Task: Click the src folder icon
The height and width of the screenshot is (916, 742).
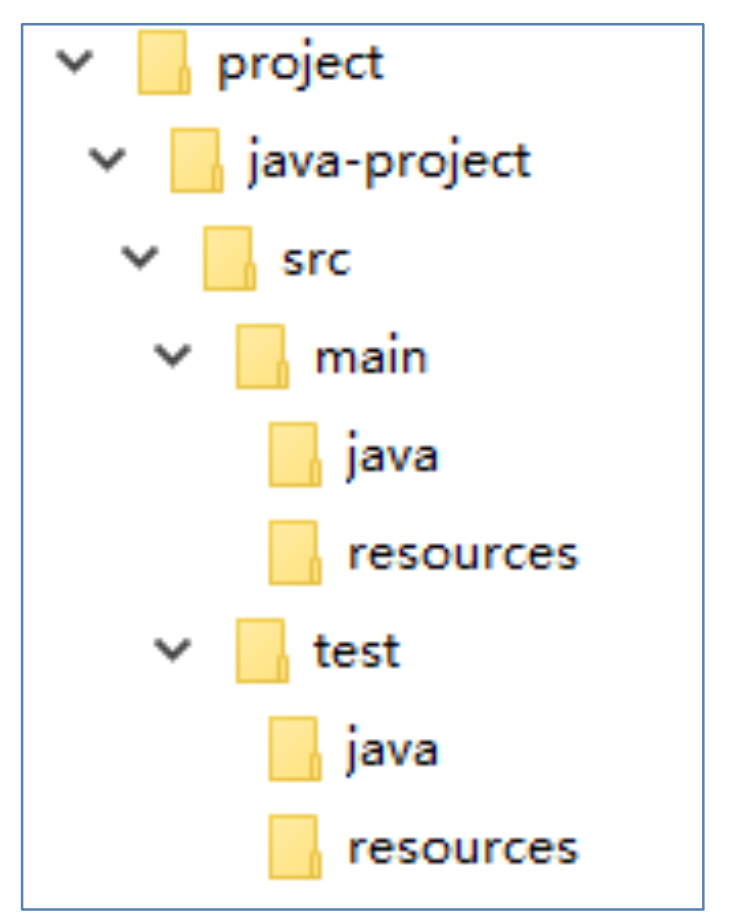Action: tap(230, 259)
